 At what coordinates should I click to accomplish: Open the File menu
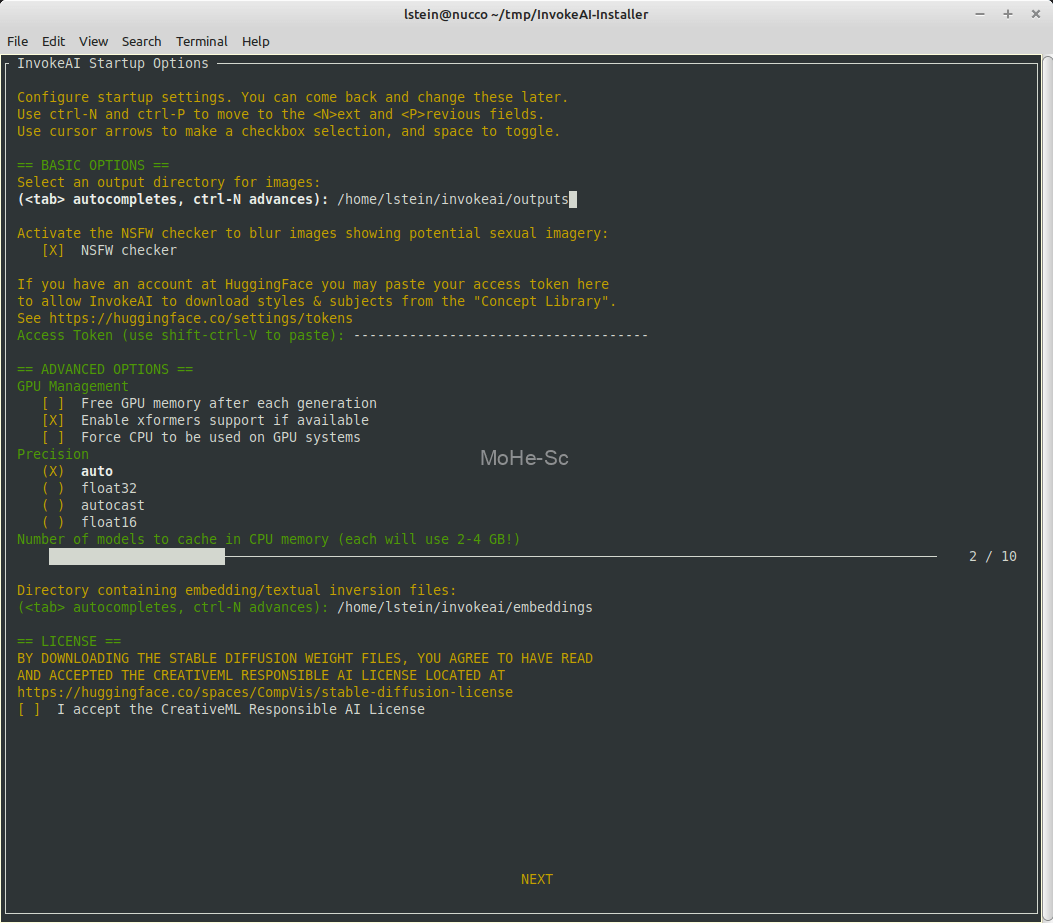17,41
